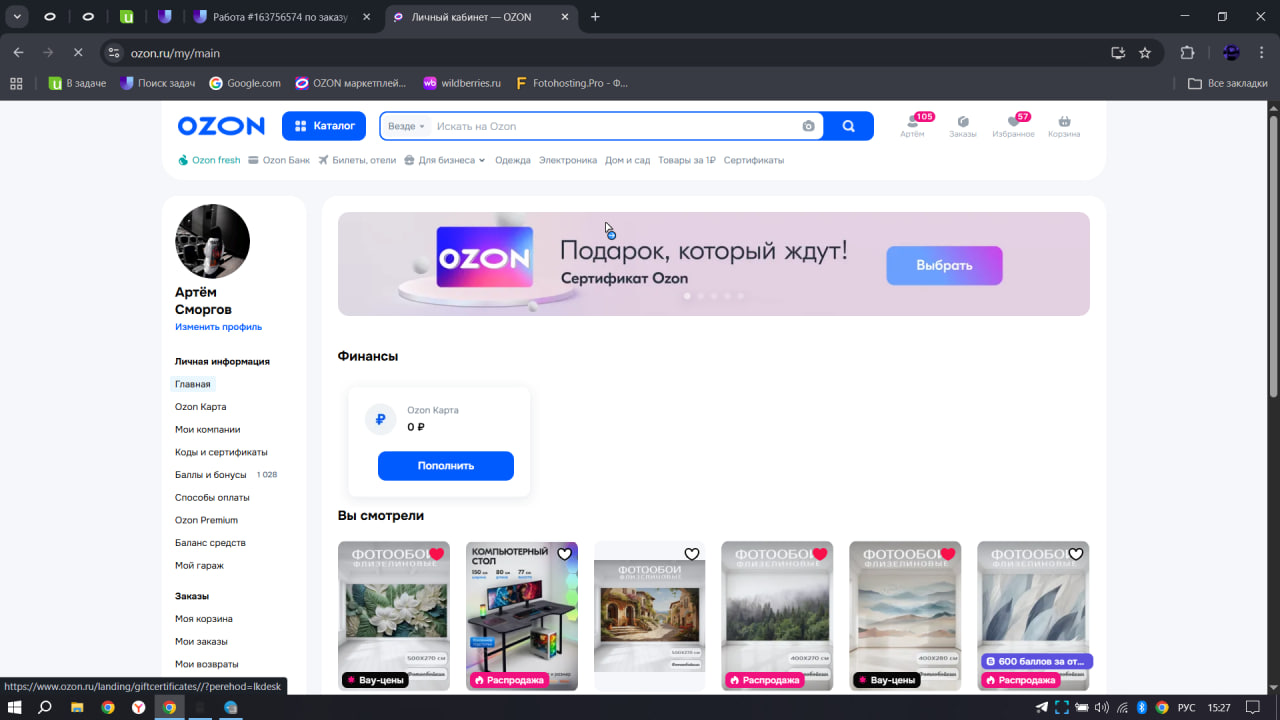Click the ruble icon on the Ozon Карта card
Screen dimensions: 1280x720
click(380, 420)
